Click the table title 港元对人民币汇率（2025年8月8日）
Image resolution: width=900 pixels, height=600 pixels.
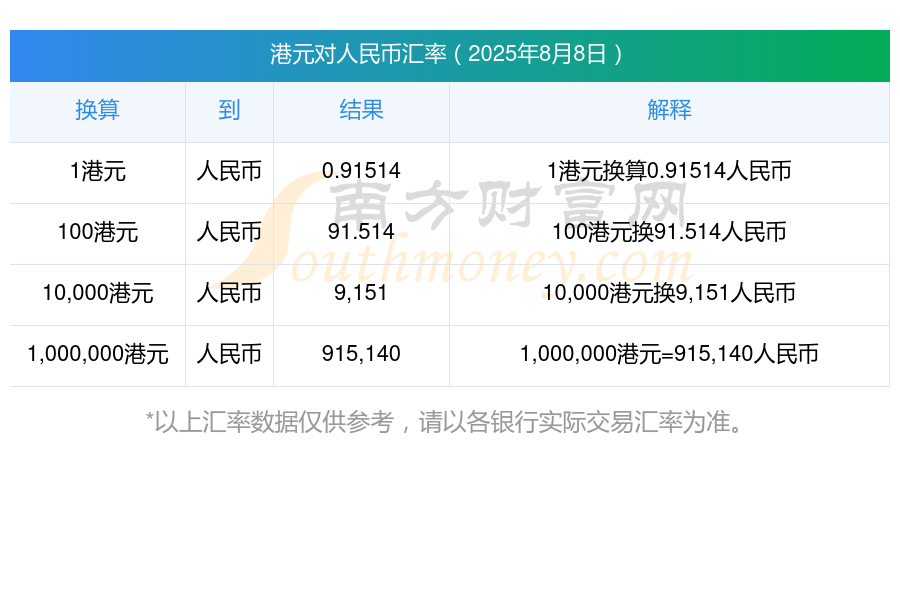click(446, 55)
